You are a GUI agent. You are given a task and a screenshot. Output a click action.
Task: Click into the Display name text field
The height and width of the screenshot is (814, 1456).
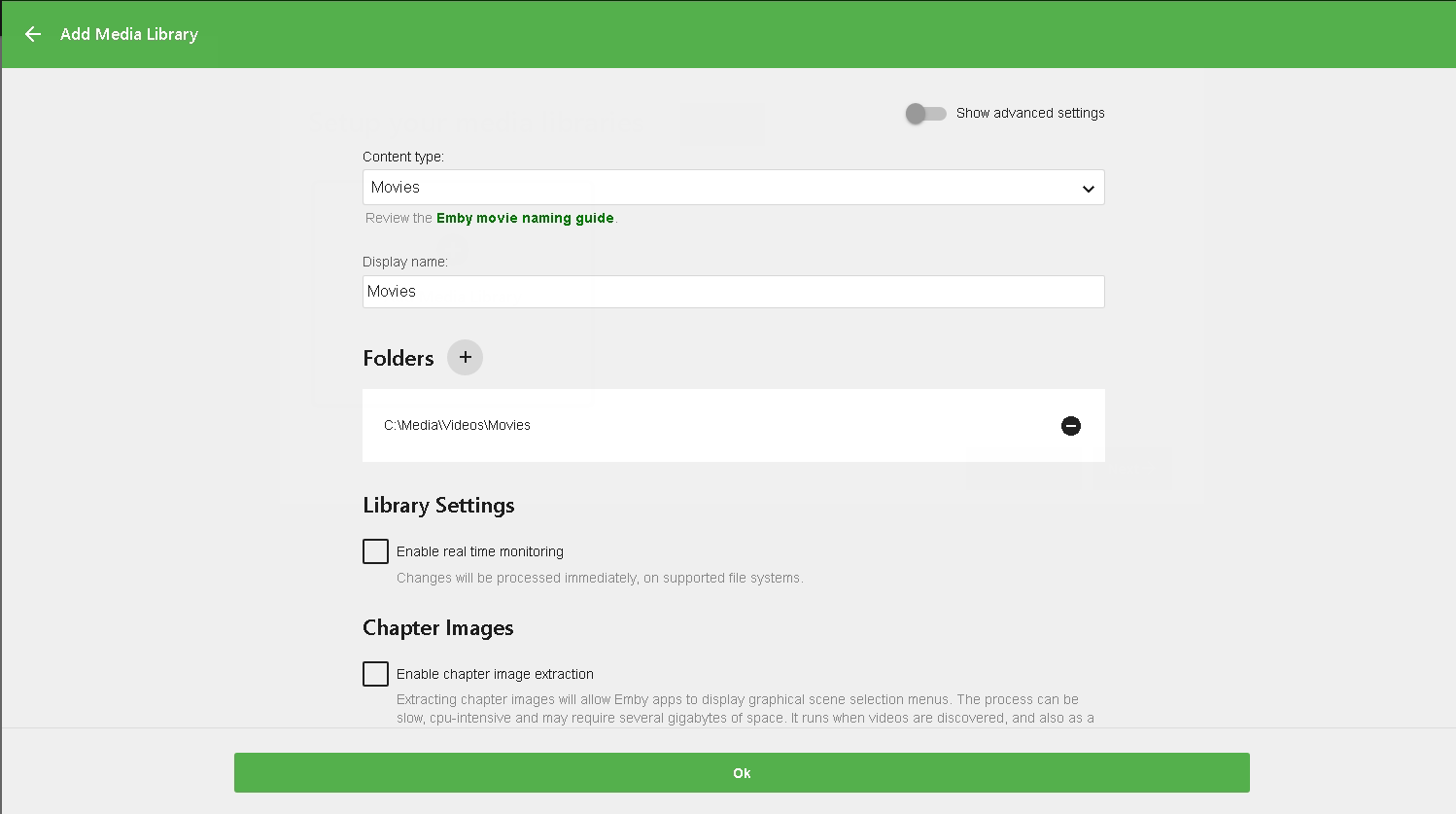pyautogui.click(x=733, y=292)
